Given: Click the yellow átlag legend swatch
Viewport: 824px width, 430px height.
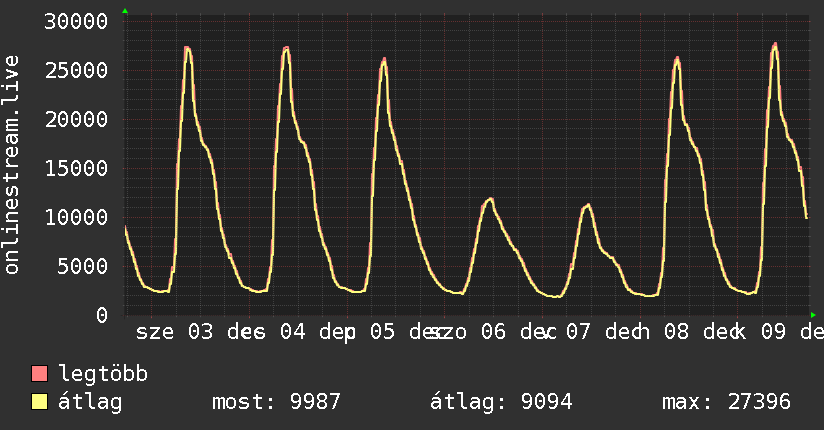Looking at the screenshot, I should [x=39, y=402].
